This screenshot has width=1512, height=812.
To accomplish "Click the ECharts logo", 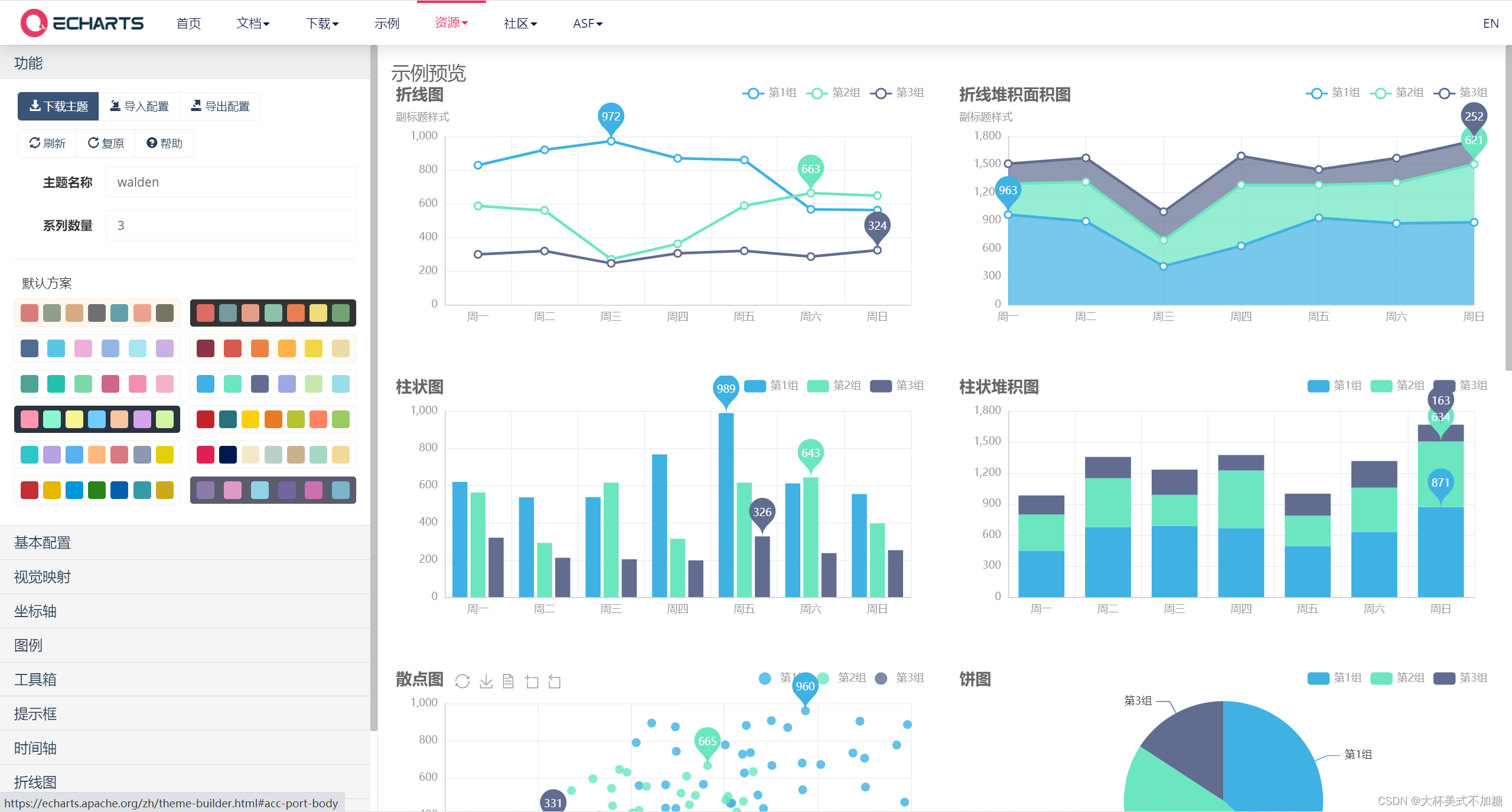I will click(82, 23).
